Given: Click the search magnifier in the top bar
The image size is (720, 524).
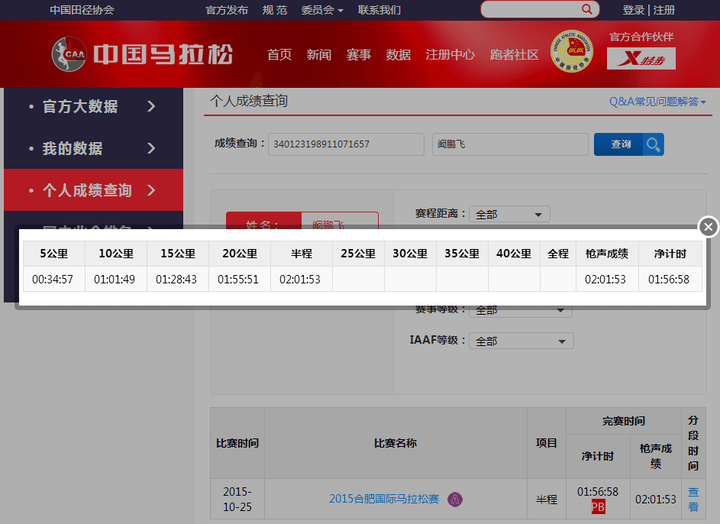Looking at the screenshot, I should pos(587,9).
